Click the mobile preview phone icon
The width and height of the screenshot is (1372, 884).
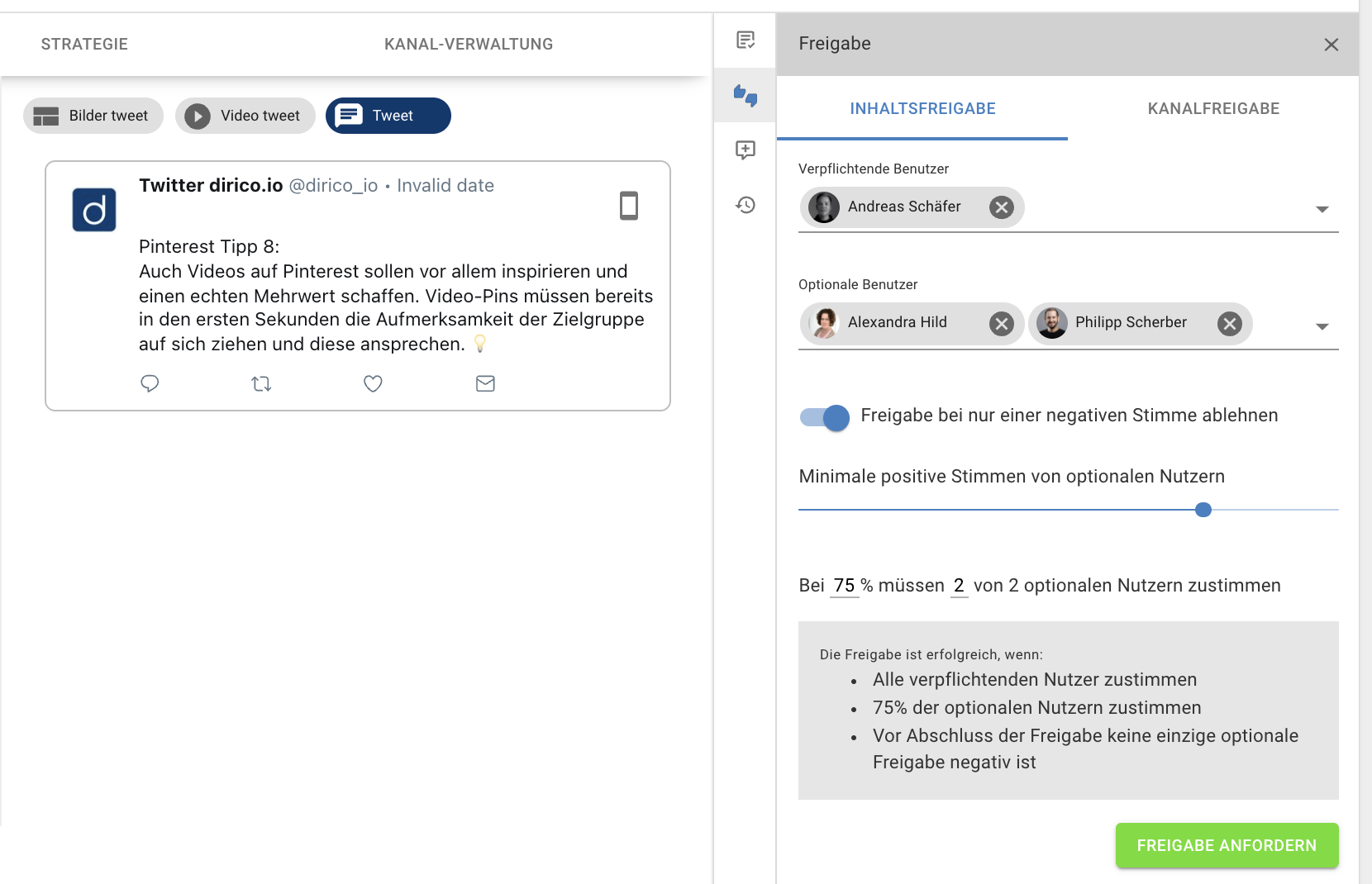(x=629, y=206)
